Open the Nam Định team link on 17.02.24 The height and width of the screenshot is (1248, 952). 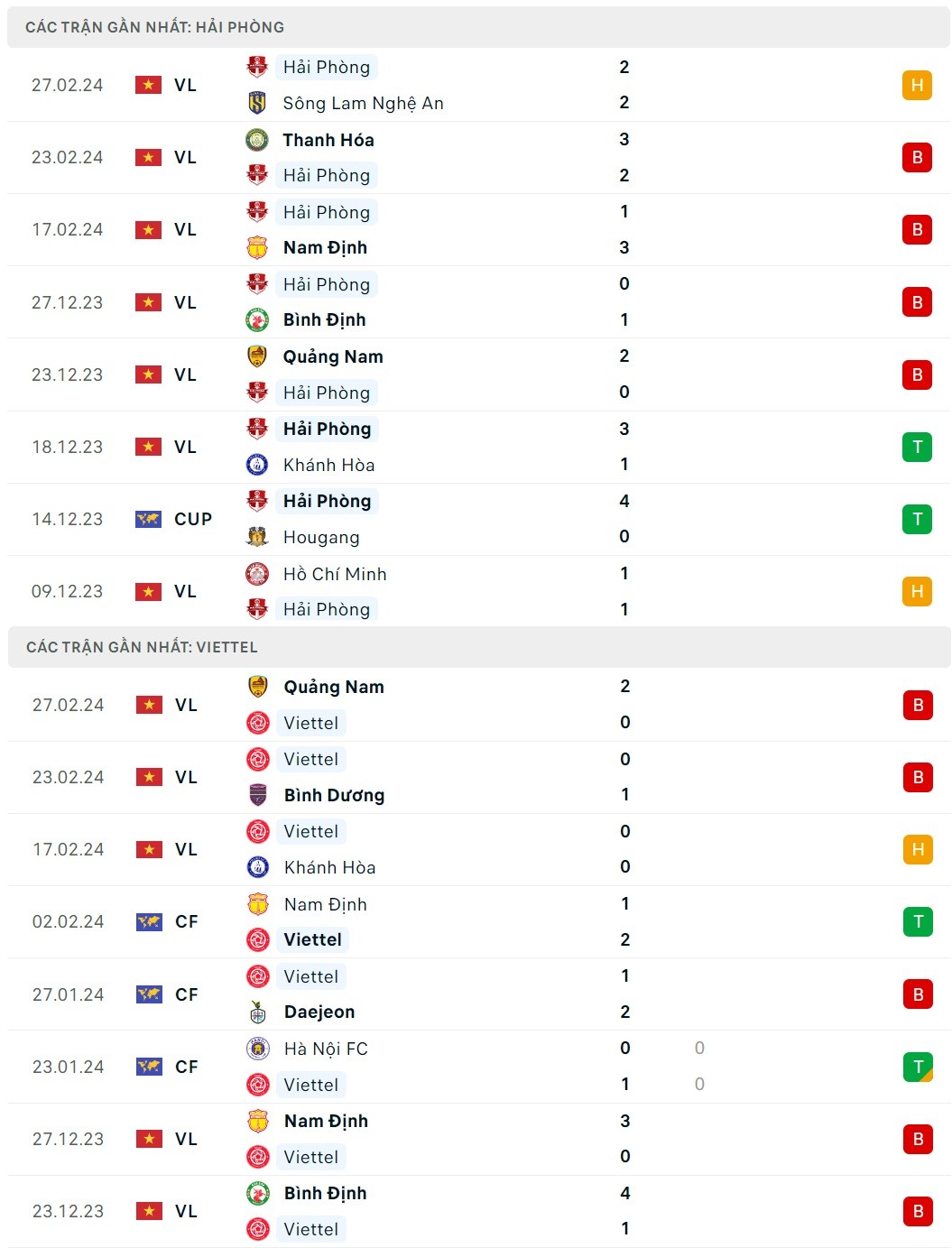325,247
